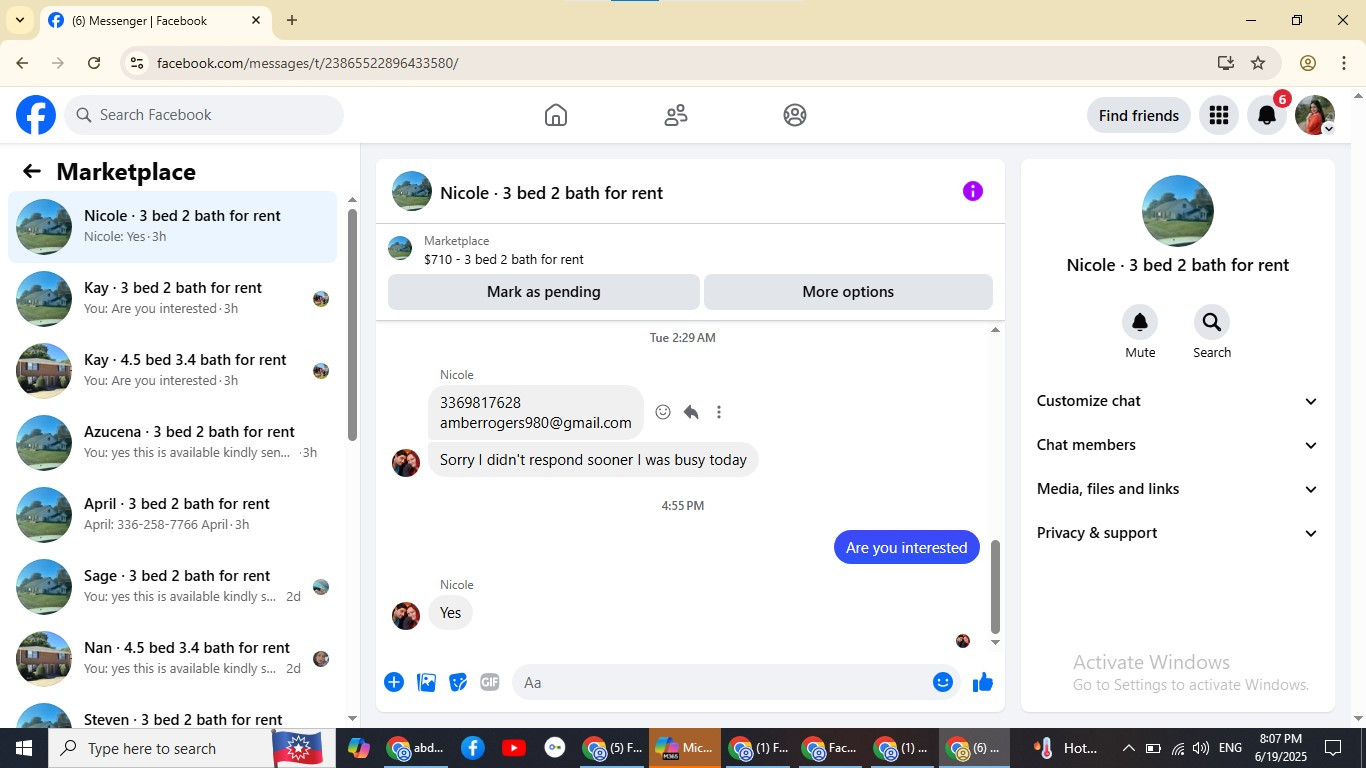Open Chrome profile icon
The image size is (1366, 768).
(1308, 63)
